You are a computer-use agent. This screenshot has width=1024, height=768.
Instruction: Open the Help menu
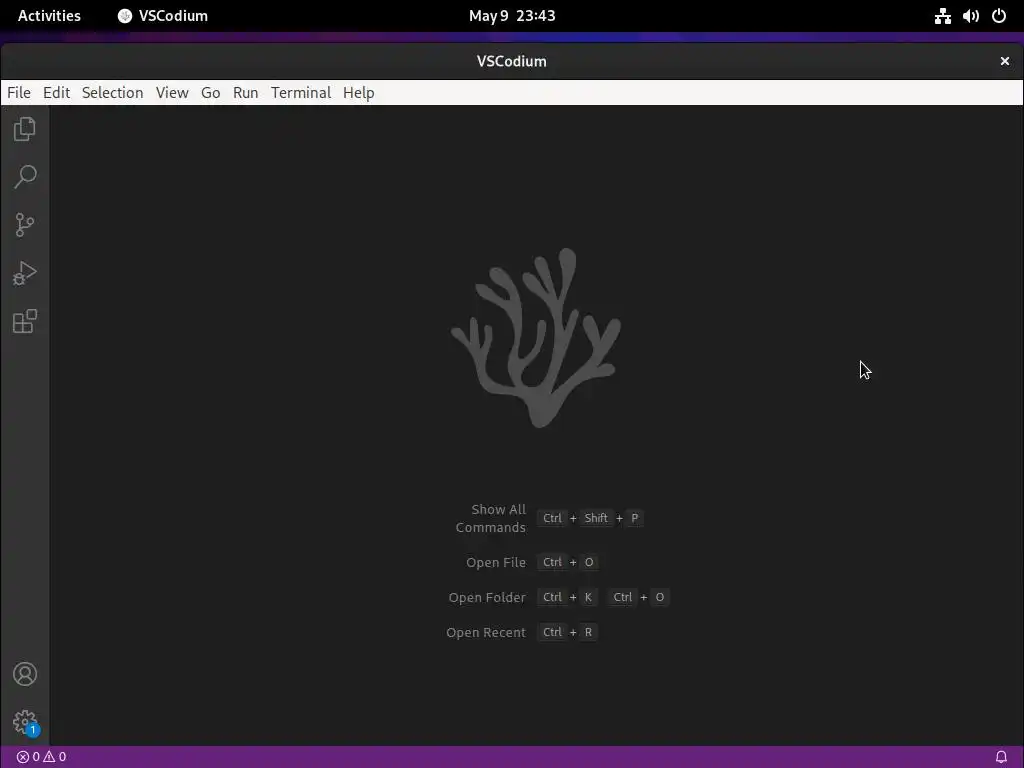[x=359, y=93]
